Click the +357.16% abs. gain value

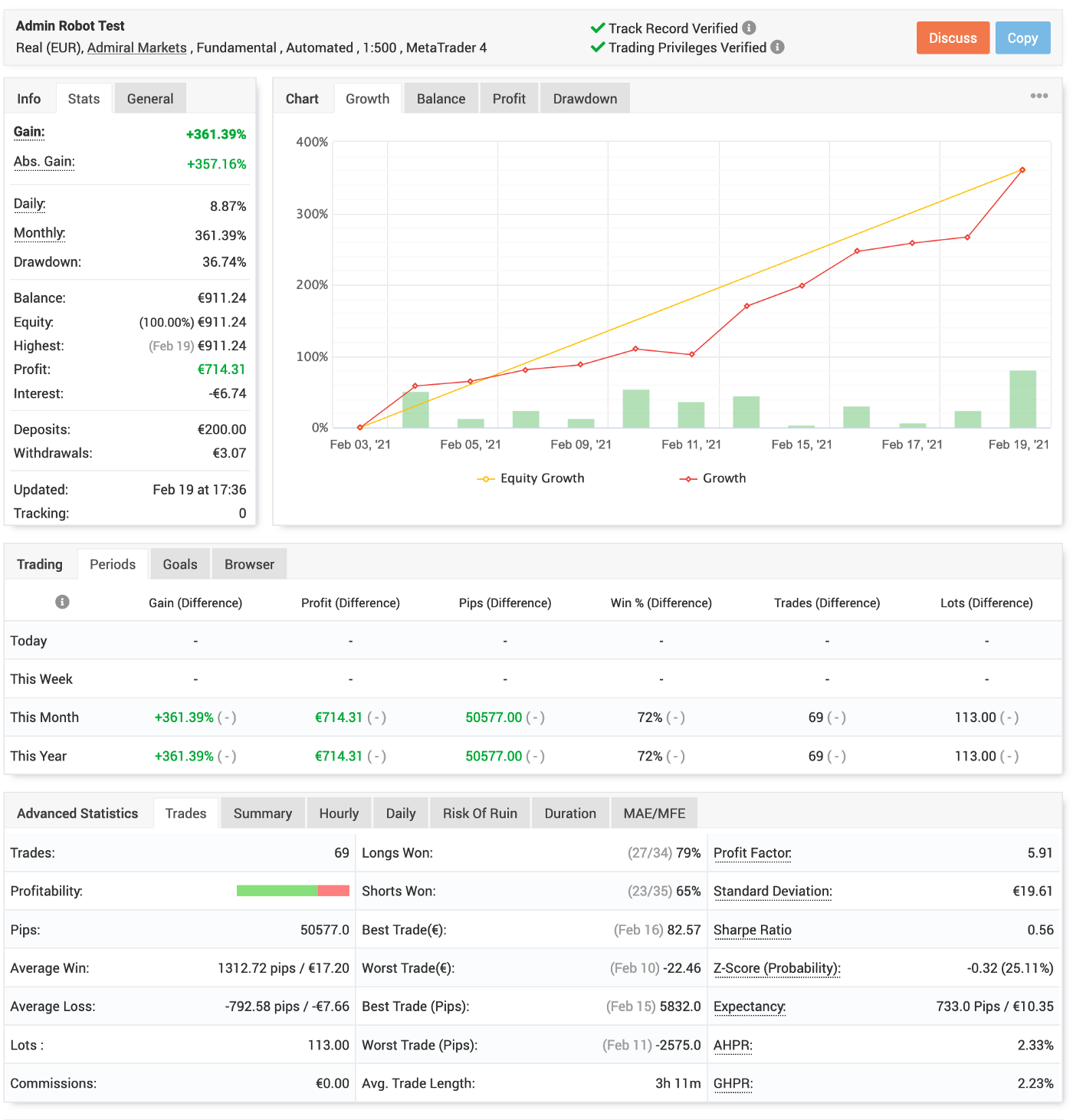217,164
